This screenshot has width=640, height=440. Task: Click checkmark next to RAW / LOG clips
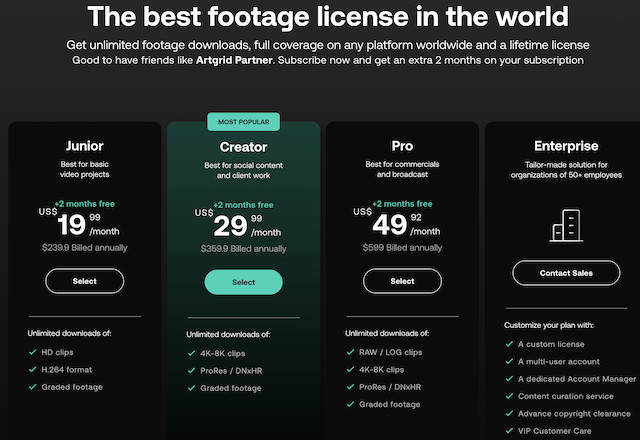tap(350, 352)
